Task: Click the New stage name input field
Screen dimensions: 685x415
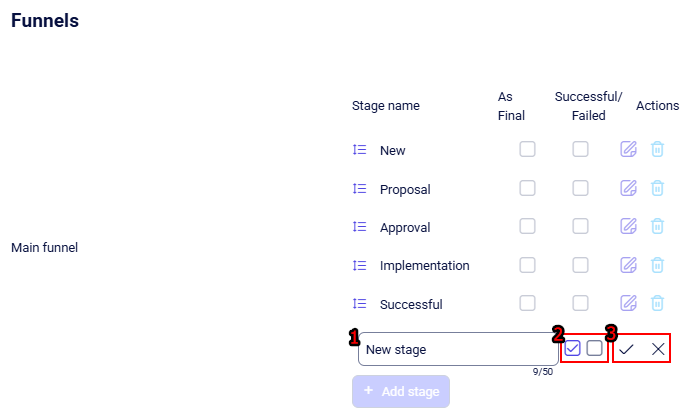Action: [457, 349]
